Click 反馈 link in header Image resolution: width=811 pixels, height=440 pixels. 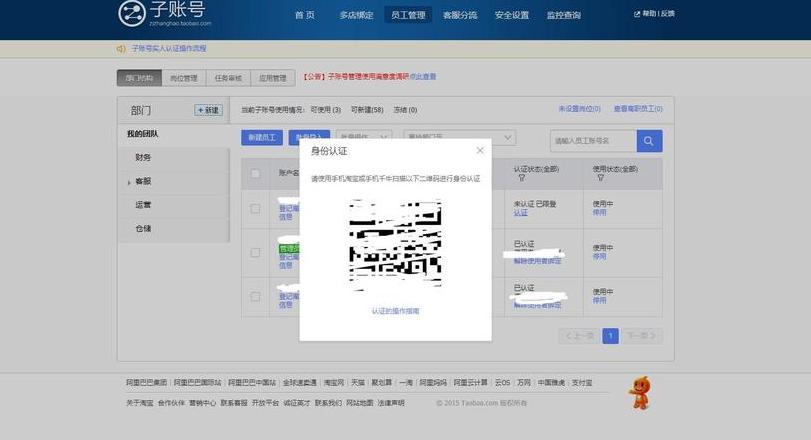(x=668, y=14)
